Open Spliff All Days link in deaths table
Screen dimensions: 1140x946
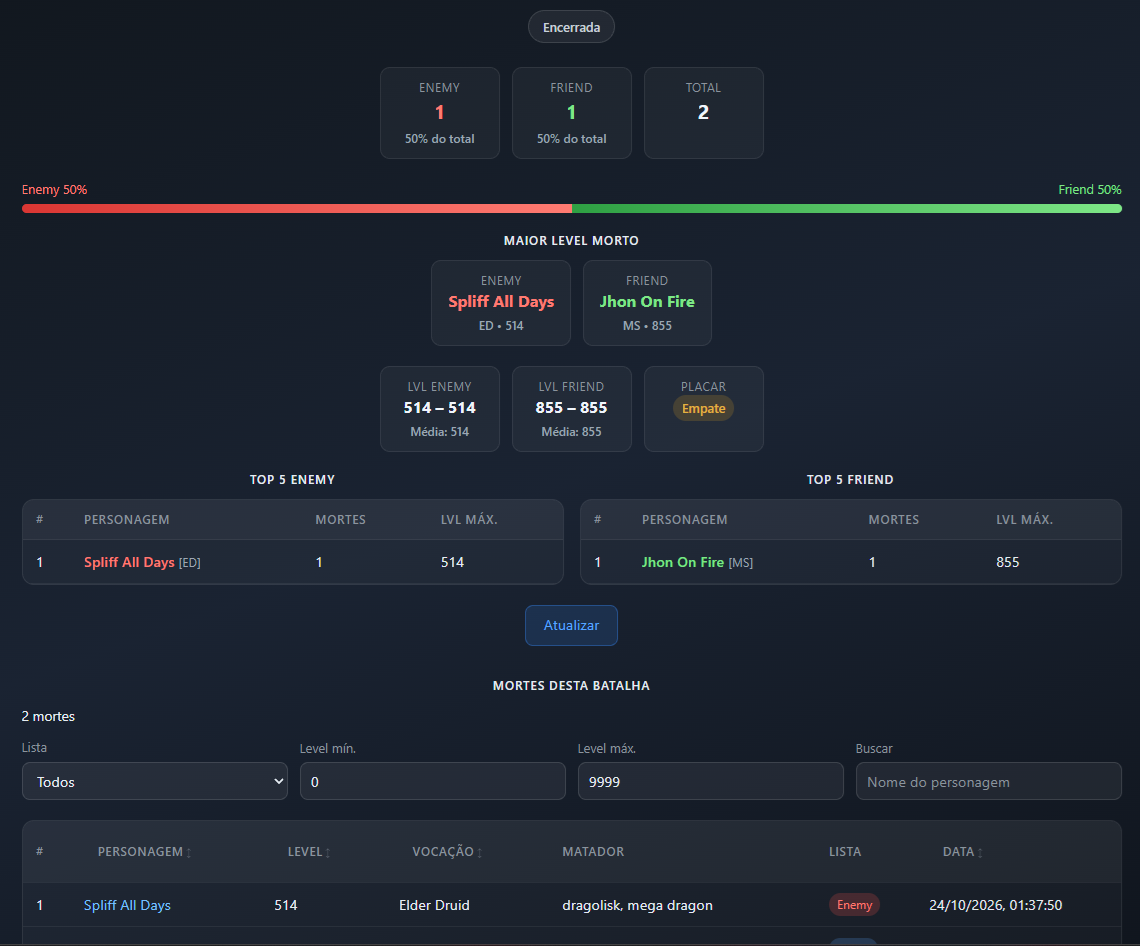pyautogui.click(x=127, y=905)
